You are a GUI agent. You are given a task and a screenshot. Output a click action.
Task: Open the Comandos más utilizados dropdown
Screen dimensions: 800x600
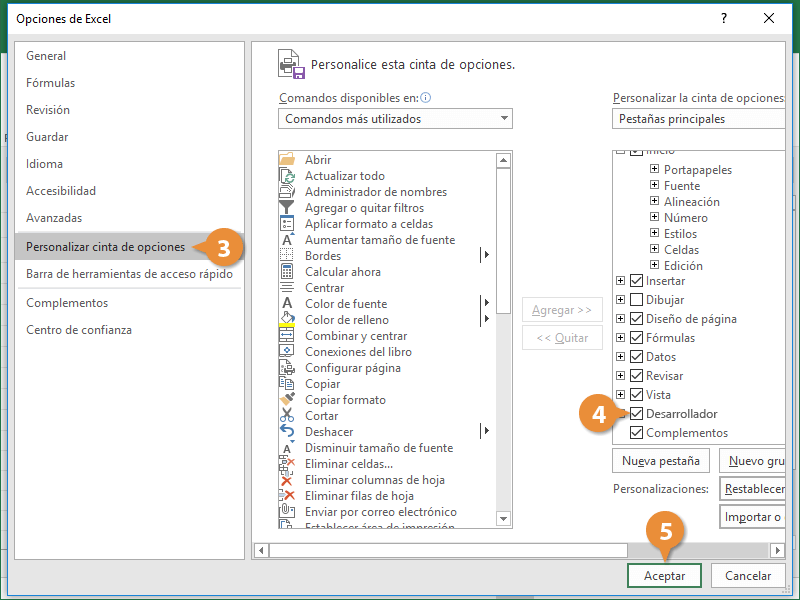395,118
